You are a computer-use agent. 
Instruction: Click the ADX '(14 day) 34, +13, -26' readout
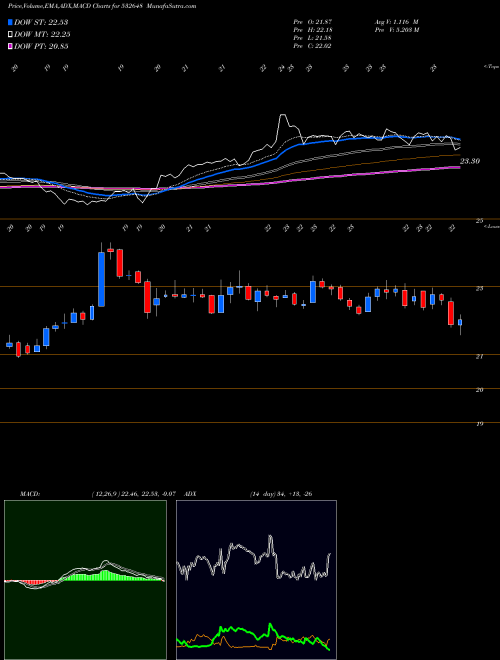(281, 493)
